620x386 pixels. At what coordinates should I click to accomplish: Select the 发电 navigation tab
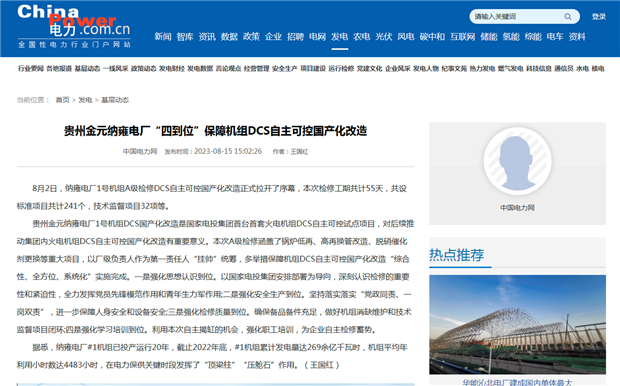(x=339, y=37)
